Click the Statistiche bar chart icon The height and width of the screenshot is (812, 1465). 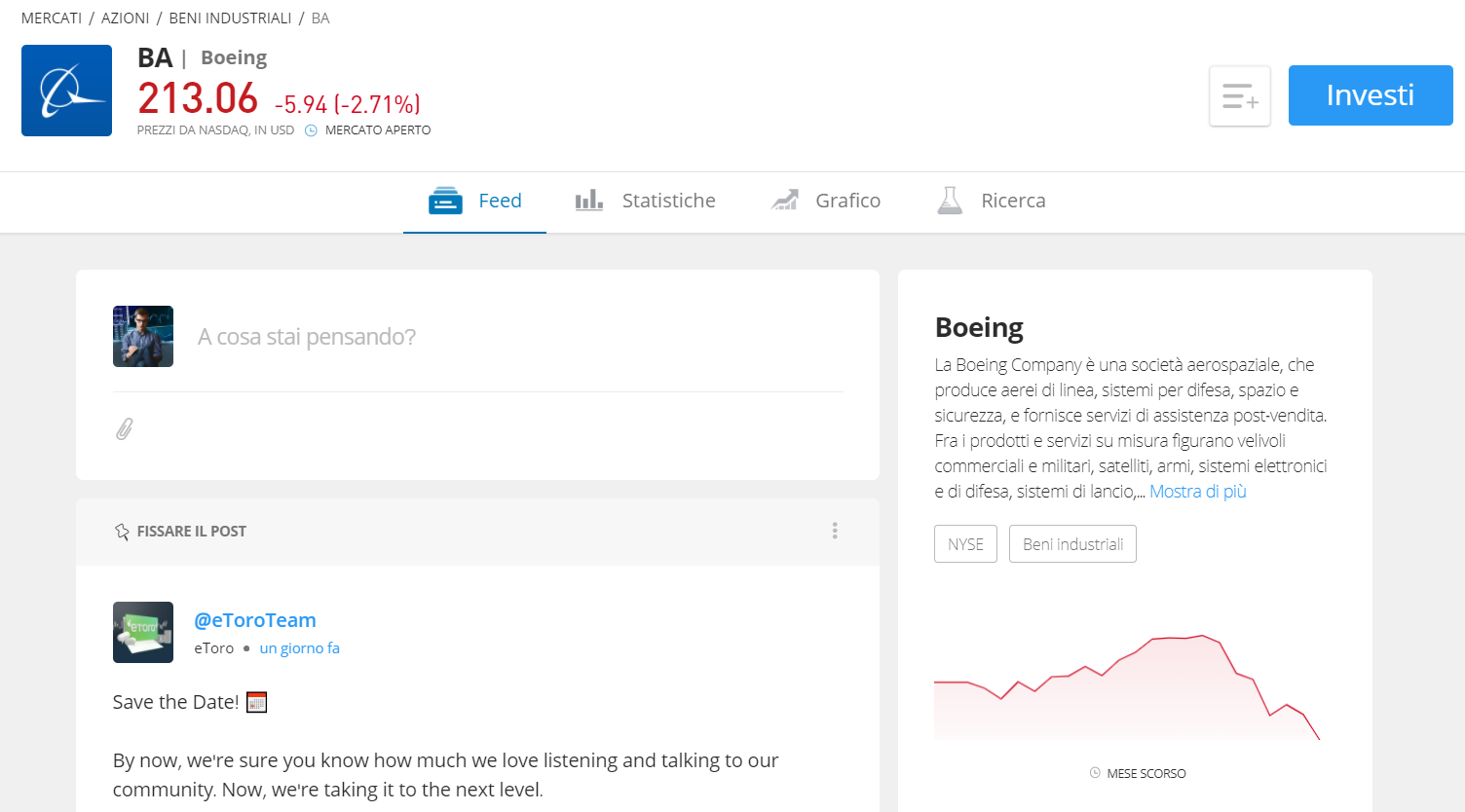pyautogui.click(x=589, y=201)
